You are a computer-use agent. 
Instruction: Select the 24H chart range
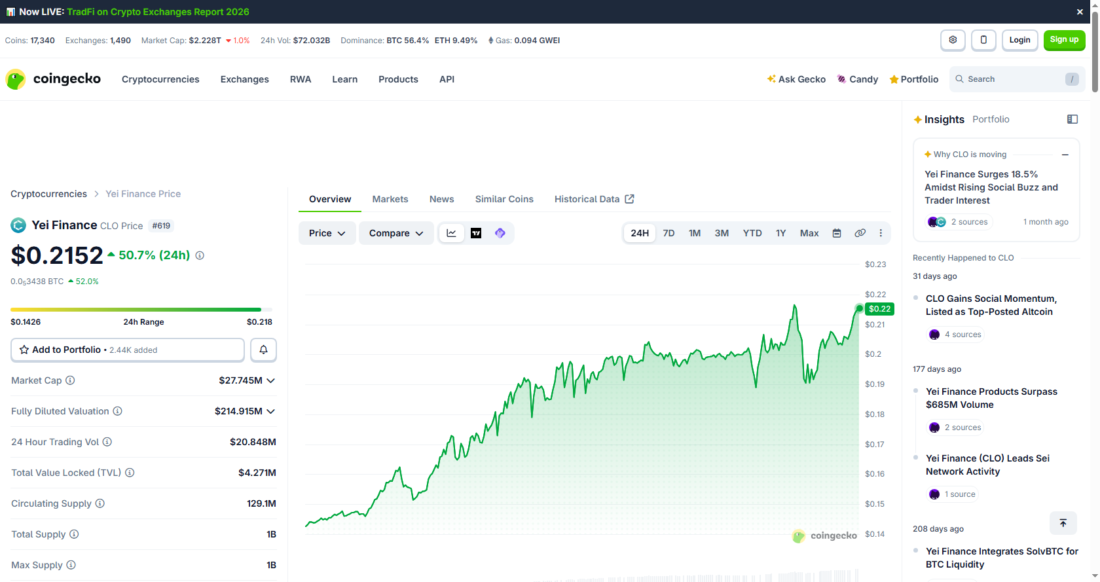click(x=639, y=234)
